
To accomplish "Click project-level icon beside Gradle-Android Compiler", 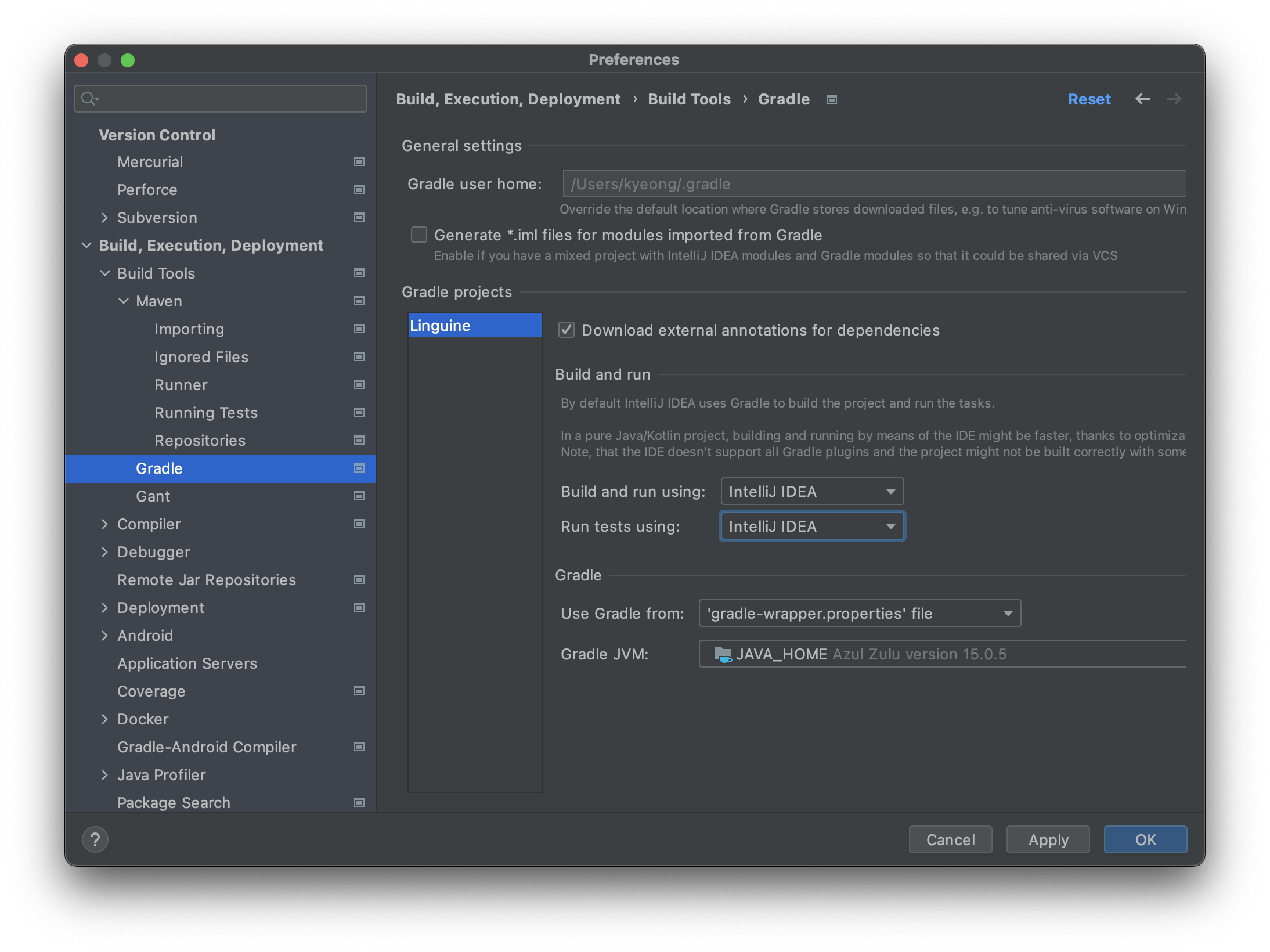I will (359, 747).
